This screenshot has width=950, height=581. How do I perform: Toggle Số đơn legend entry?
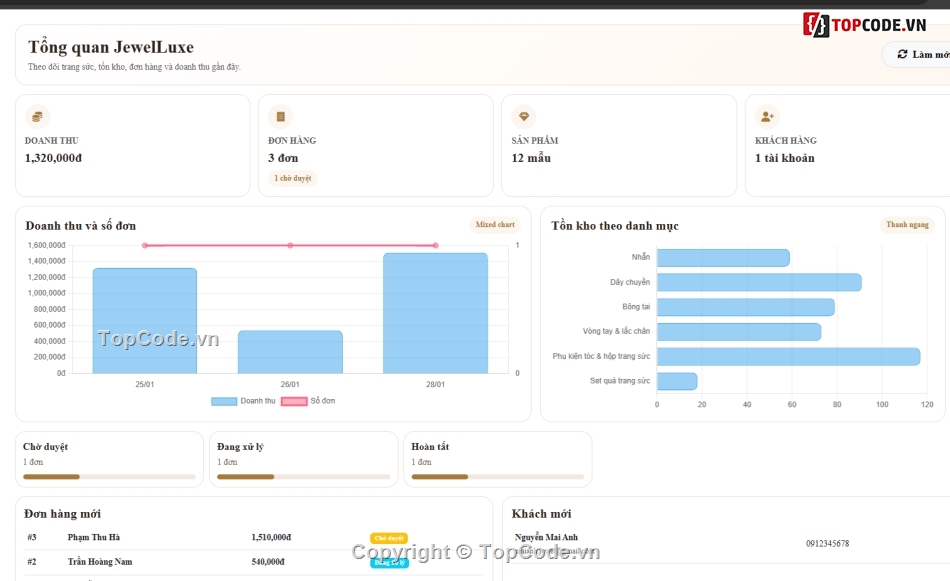[x=308, y=401]
